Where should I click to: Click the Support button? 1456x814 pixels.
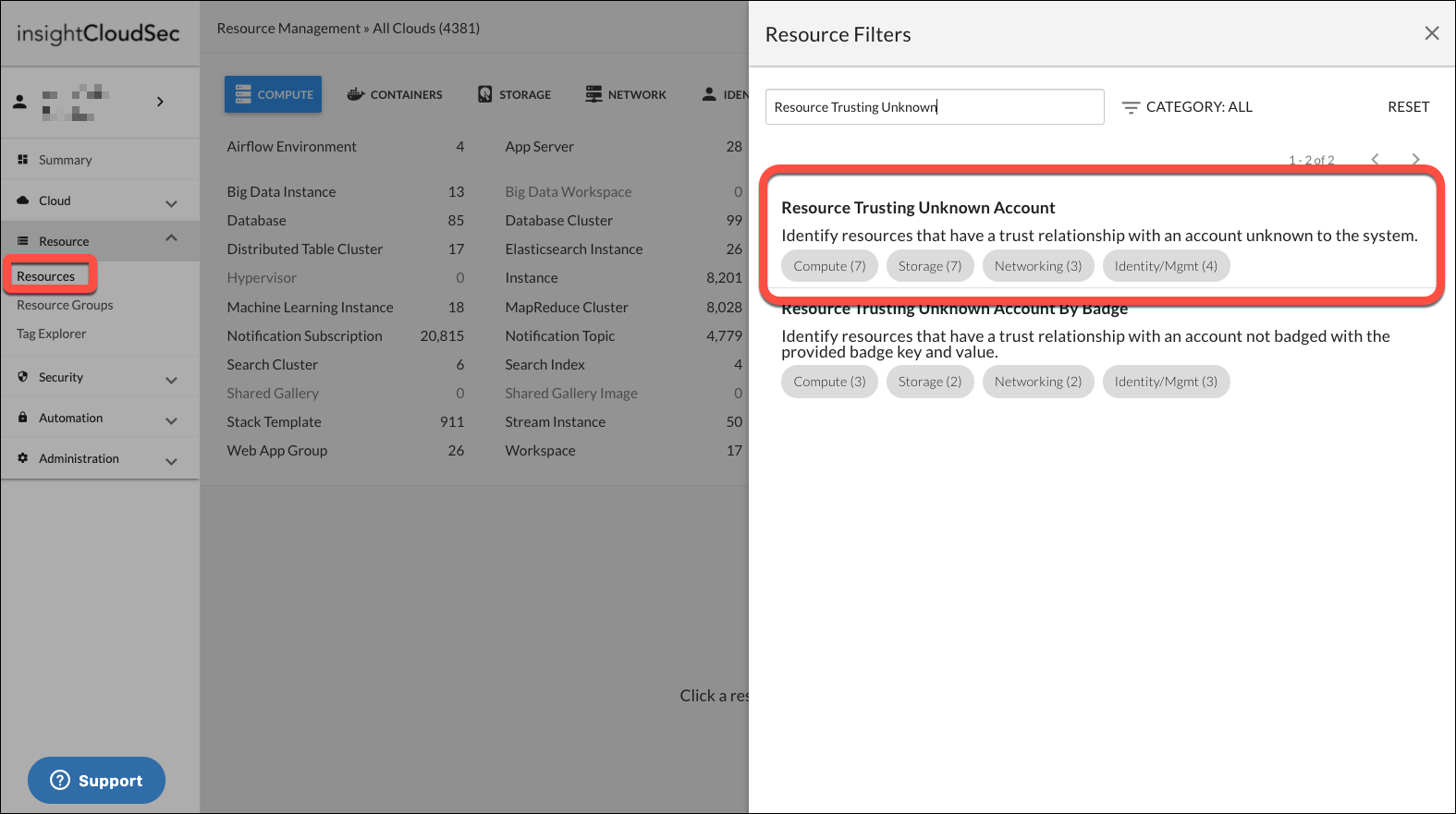click(96, 781)
